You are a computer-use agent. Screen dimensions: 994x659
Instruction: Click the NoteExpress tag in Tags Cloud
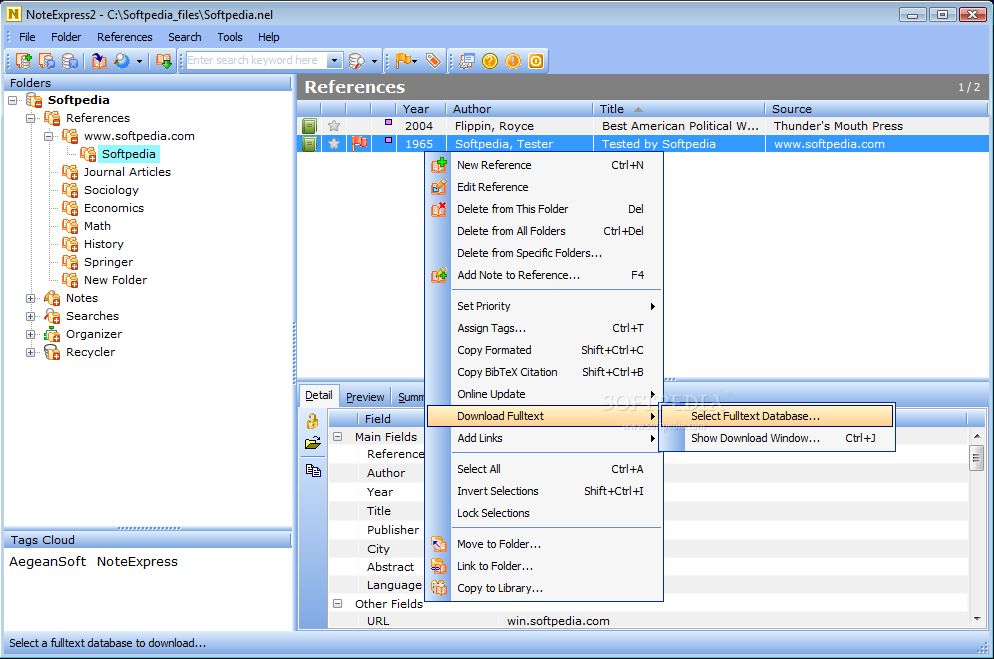click(137, 561)
